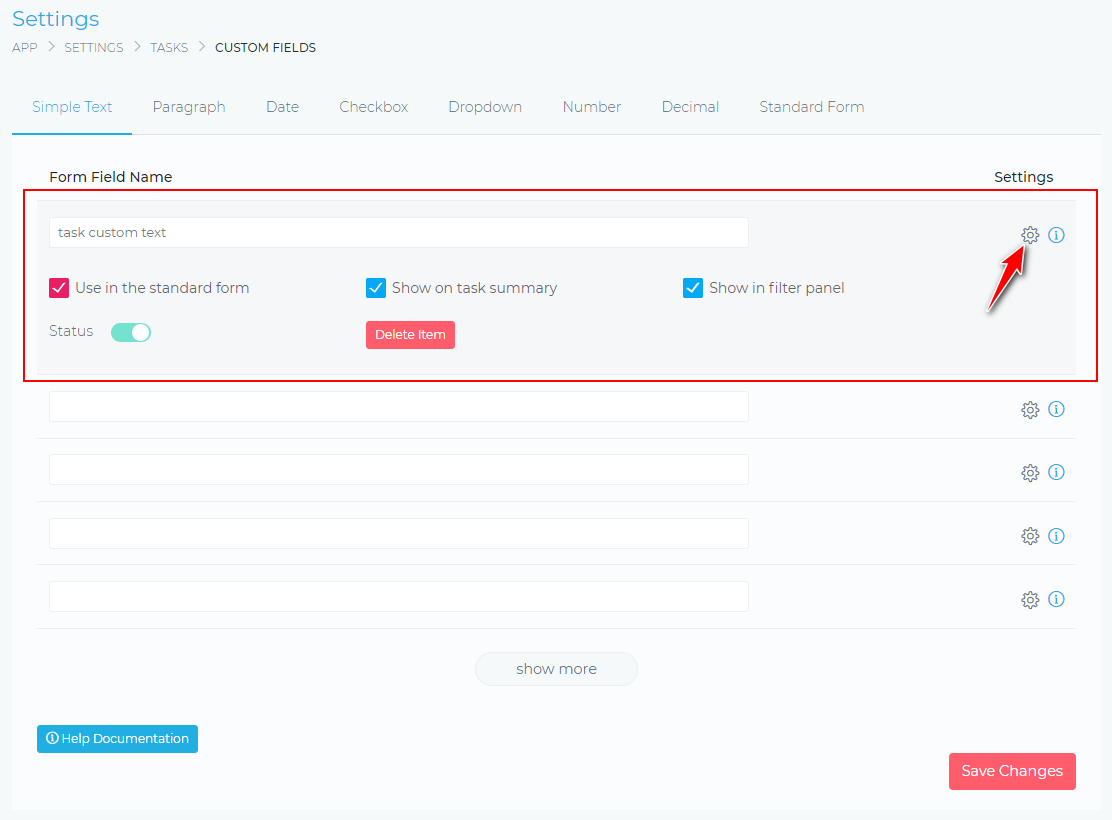Disable the Status toggle
Image resolution: width=1112 pixels, height=820 pixels.
[x=131, y=331]
